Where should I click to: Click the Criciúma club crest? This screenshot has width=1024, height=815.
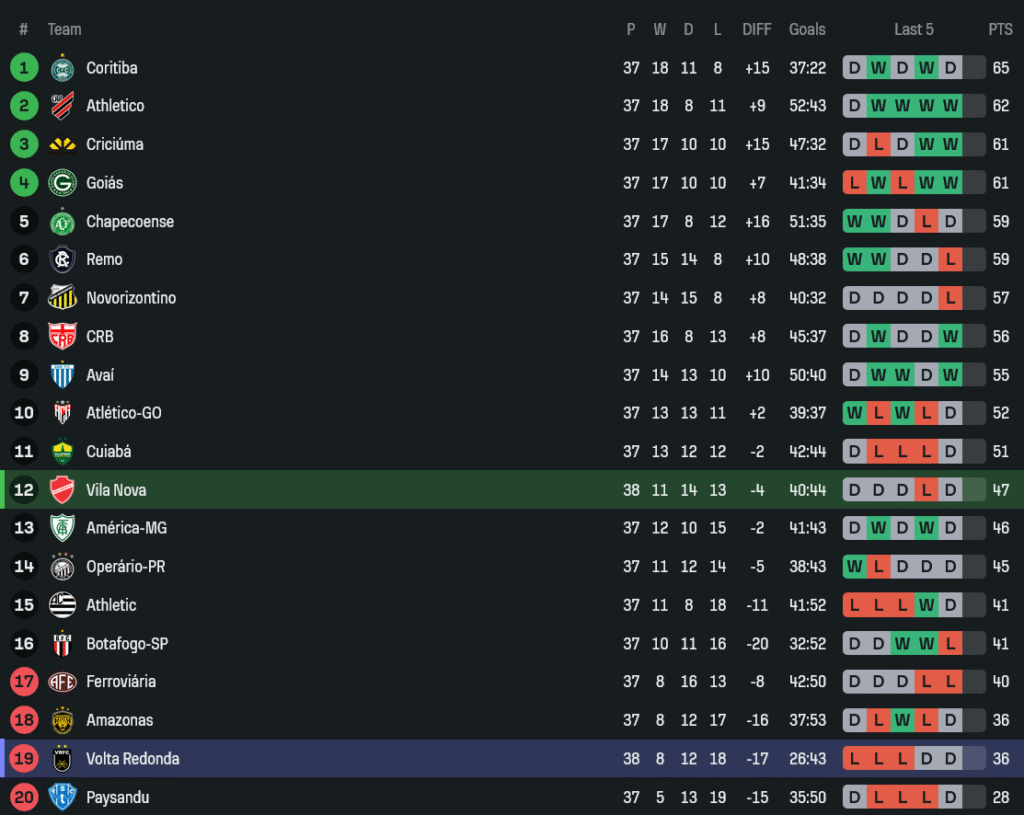pyautogui.click(x=62, y=144)
